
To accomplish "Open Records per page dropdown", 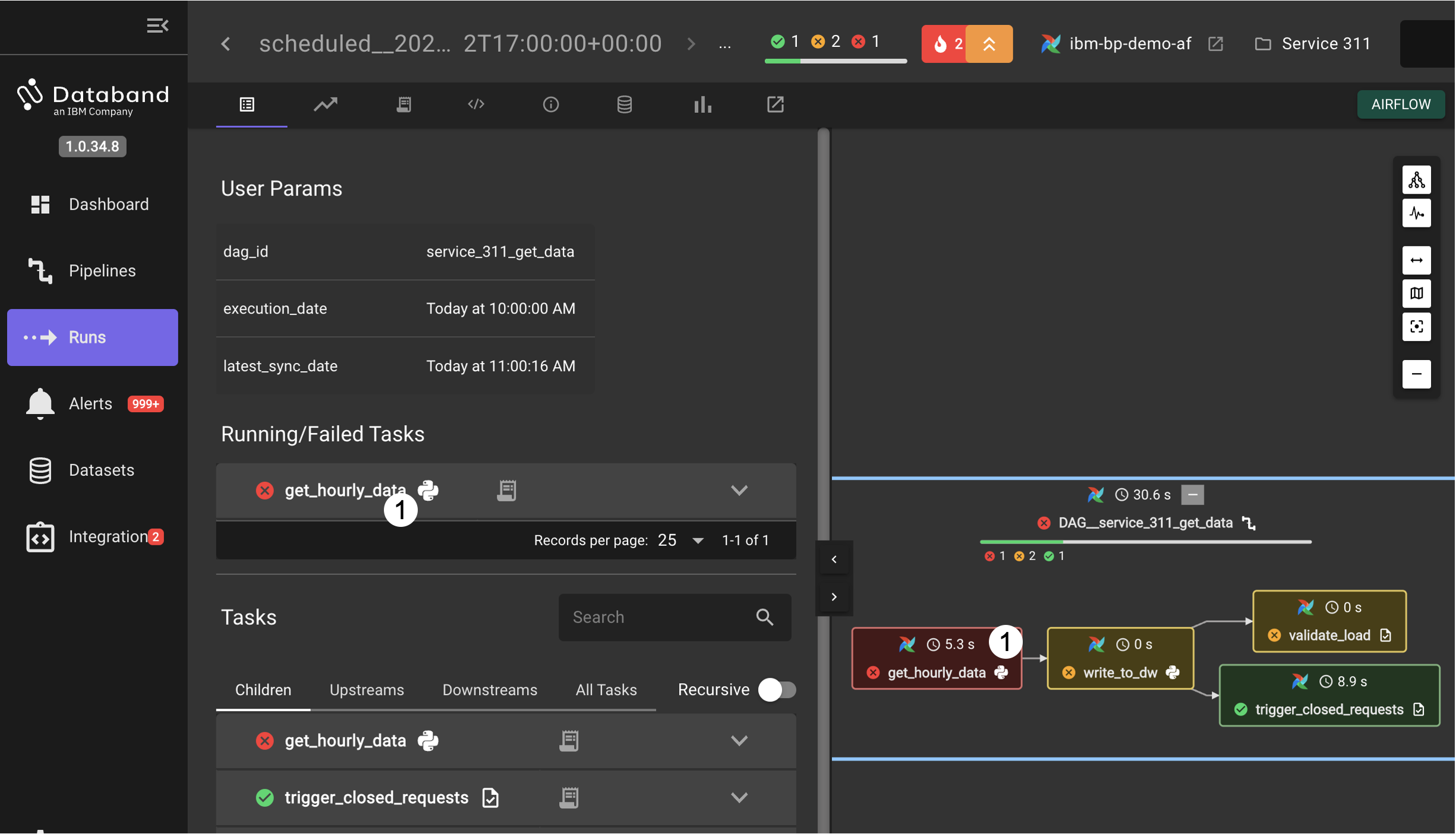I will pos(680,540).
